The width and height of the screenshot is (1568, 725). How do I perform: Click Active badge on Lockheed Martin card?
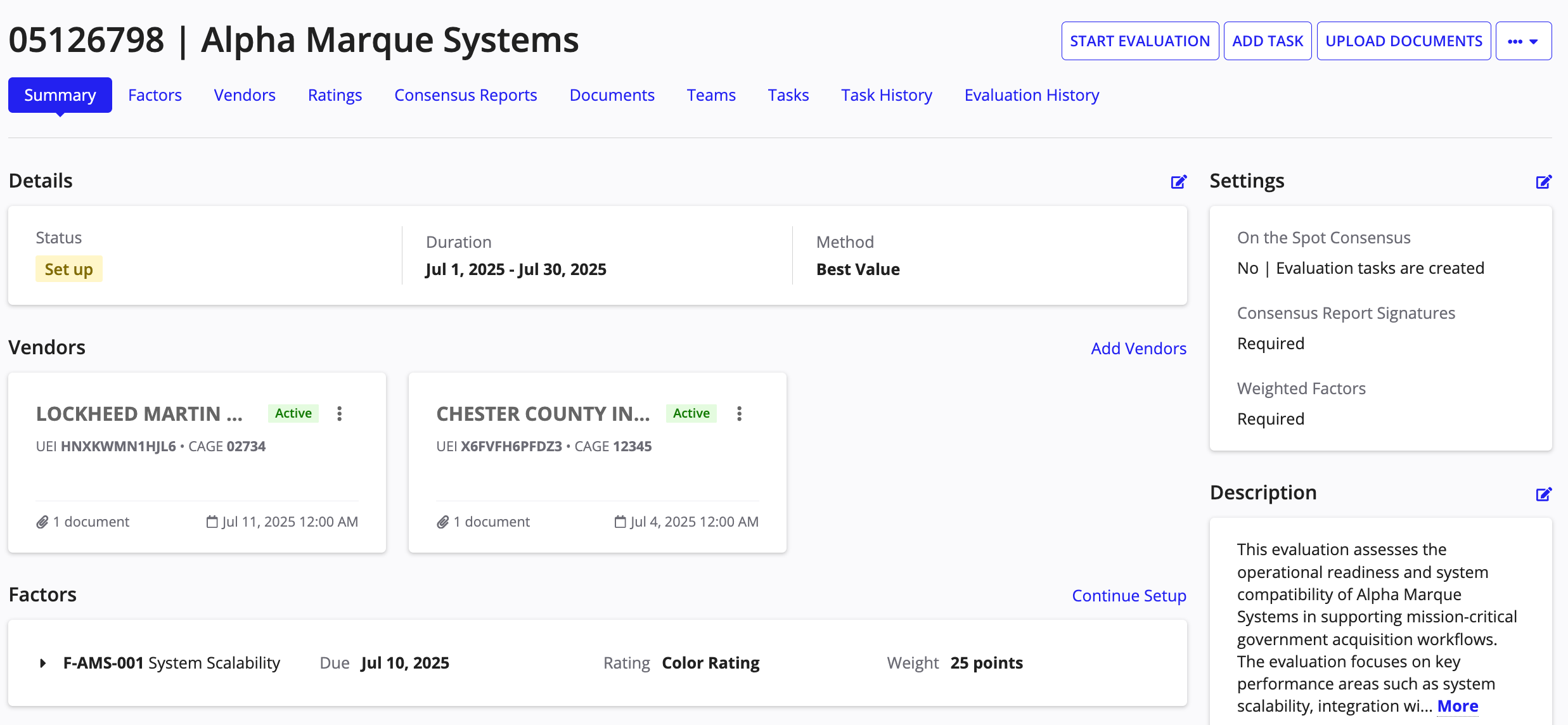point(293,413)
